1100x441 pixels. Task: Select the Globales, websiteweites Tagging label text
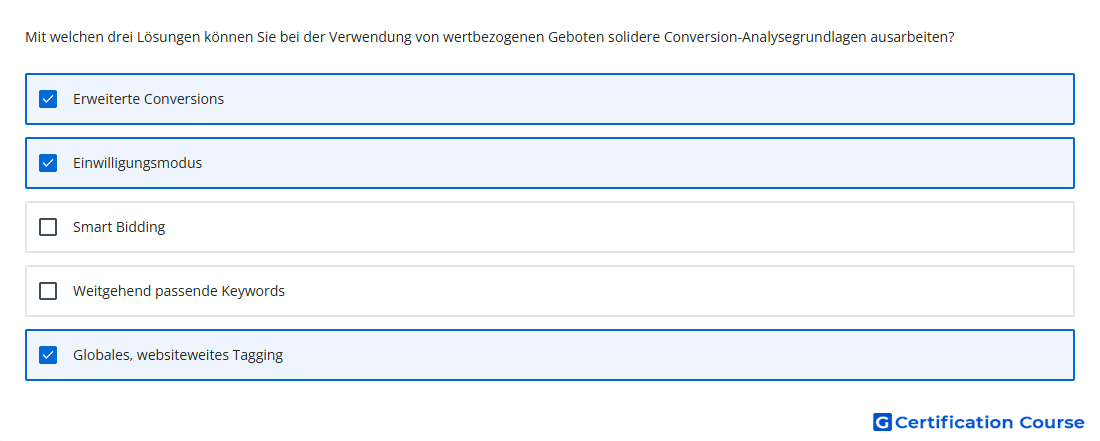tap(178, 355)
